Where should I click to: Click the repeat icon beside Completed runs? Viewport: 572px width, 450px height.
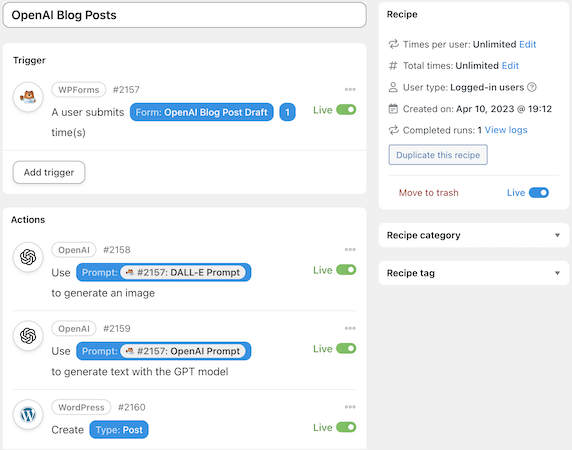coord(393,130)
